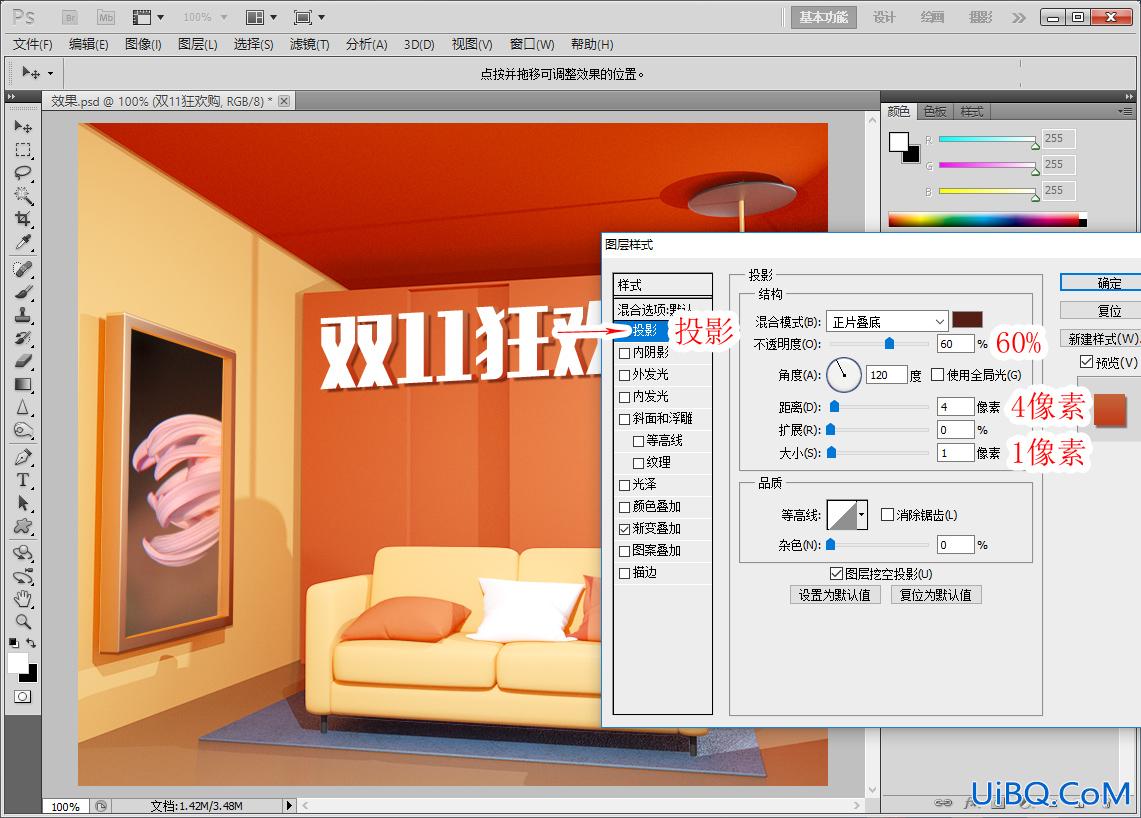
Task: Enable the 颜色叠加 style checkbox
Action: [x=624, y=507]
